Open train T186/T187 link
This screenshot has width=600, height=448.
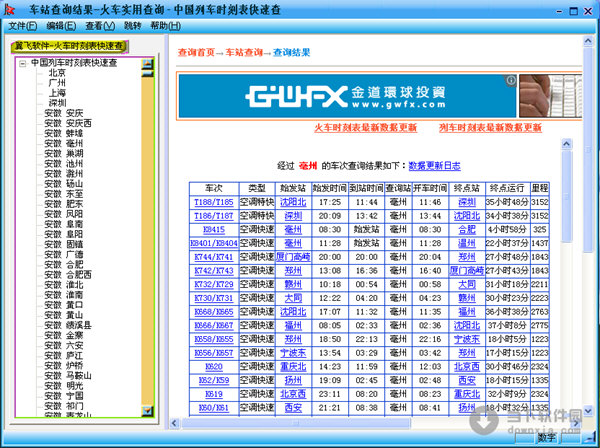point(214,216)
